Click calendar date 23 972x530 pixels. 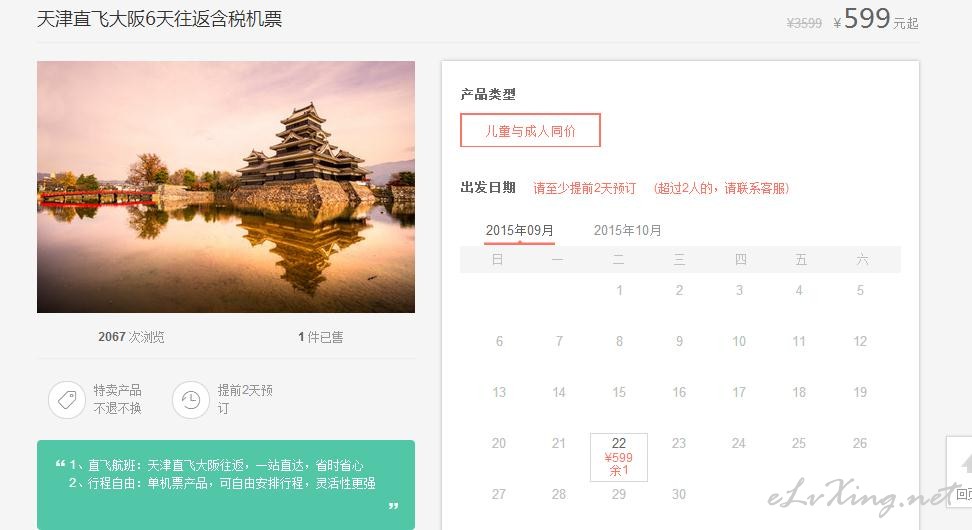pyautogui.click(x=679, y=443)
